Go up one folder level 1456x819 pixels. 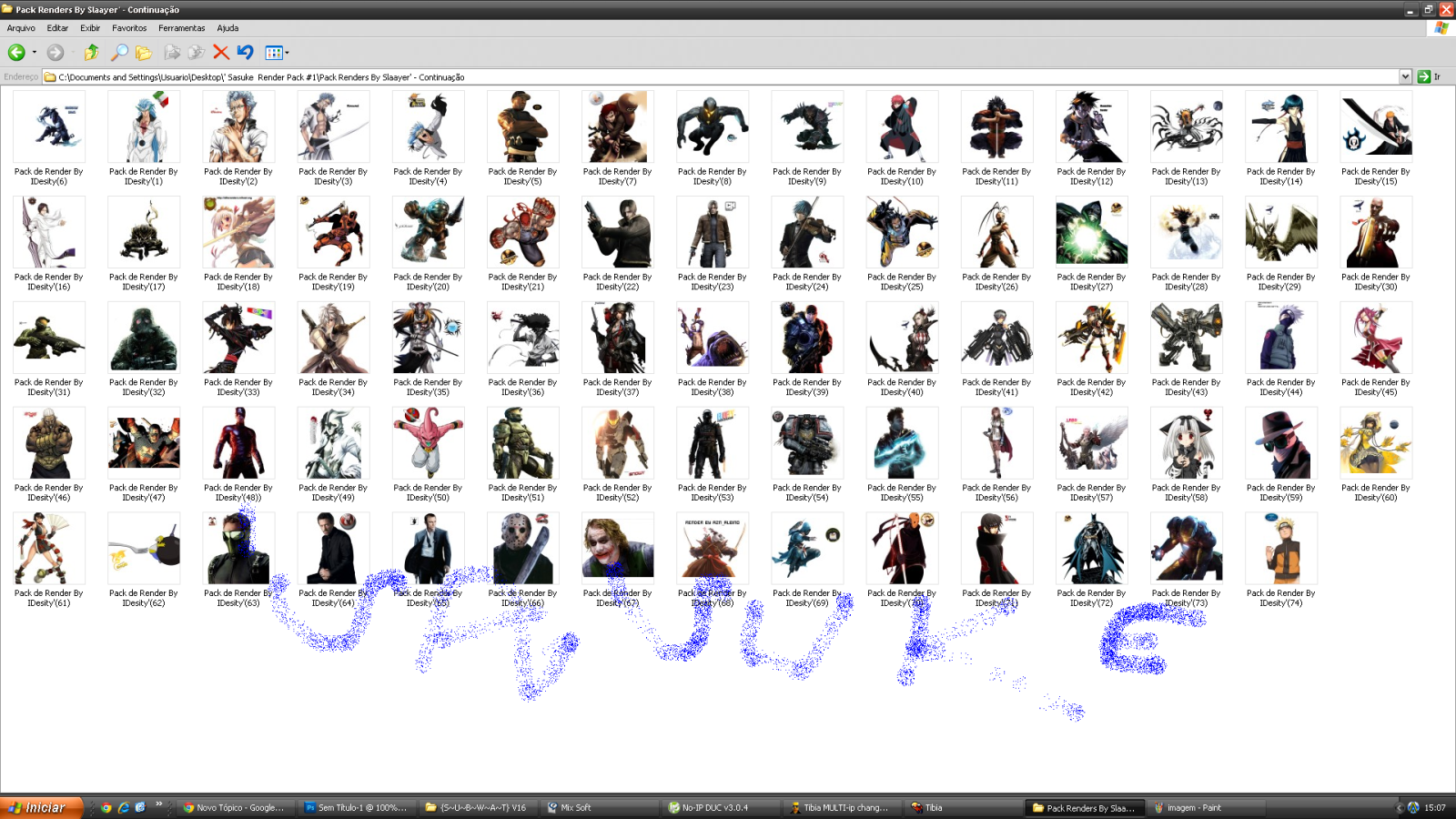pyautogui.click(x=91, y=53)
